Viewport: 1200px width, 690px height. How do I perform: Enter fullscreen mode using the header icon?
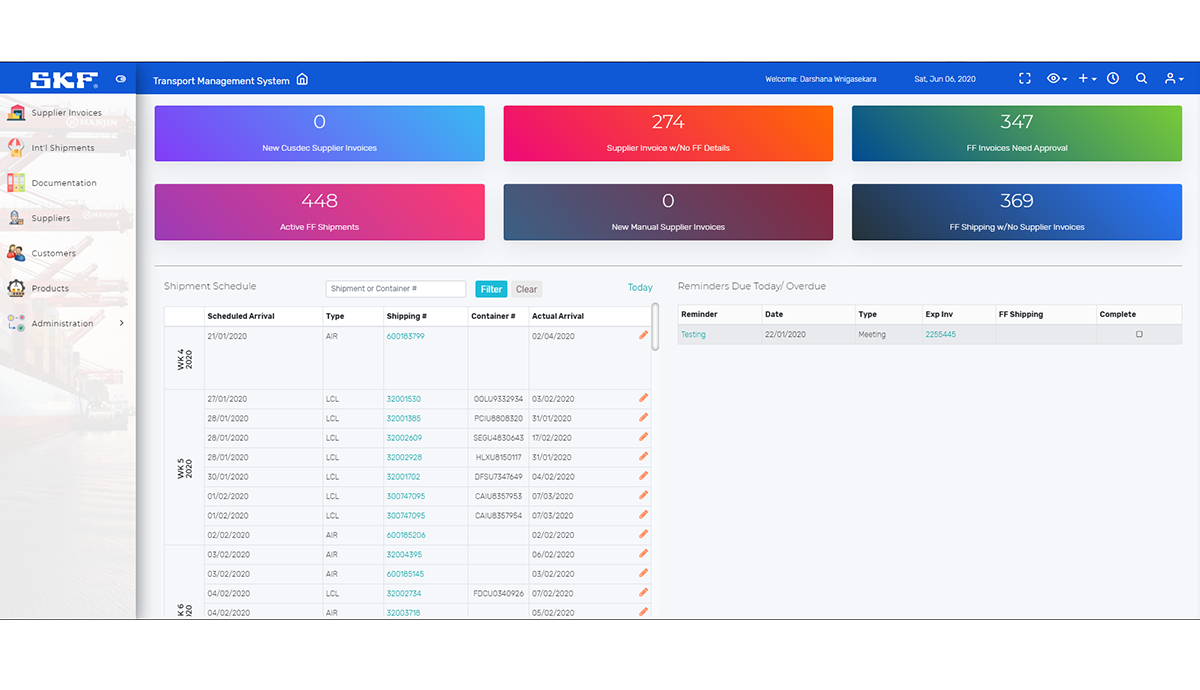coord(1025,79)
